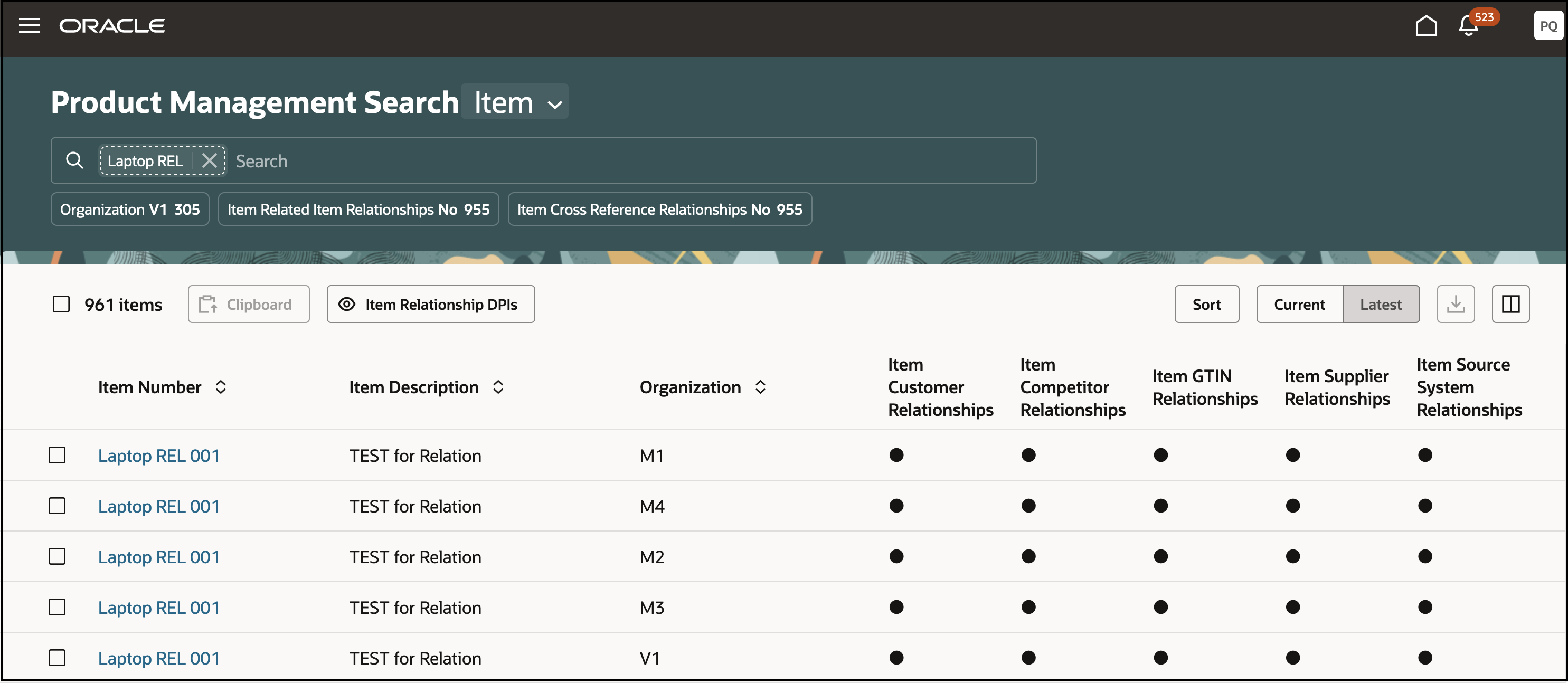The image size is (1568, 683).
Task: Select all 961 items checkbox
Action: coord(61,305)
